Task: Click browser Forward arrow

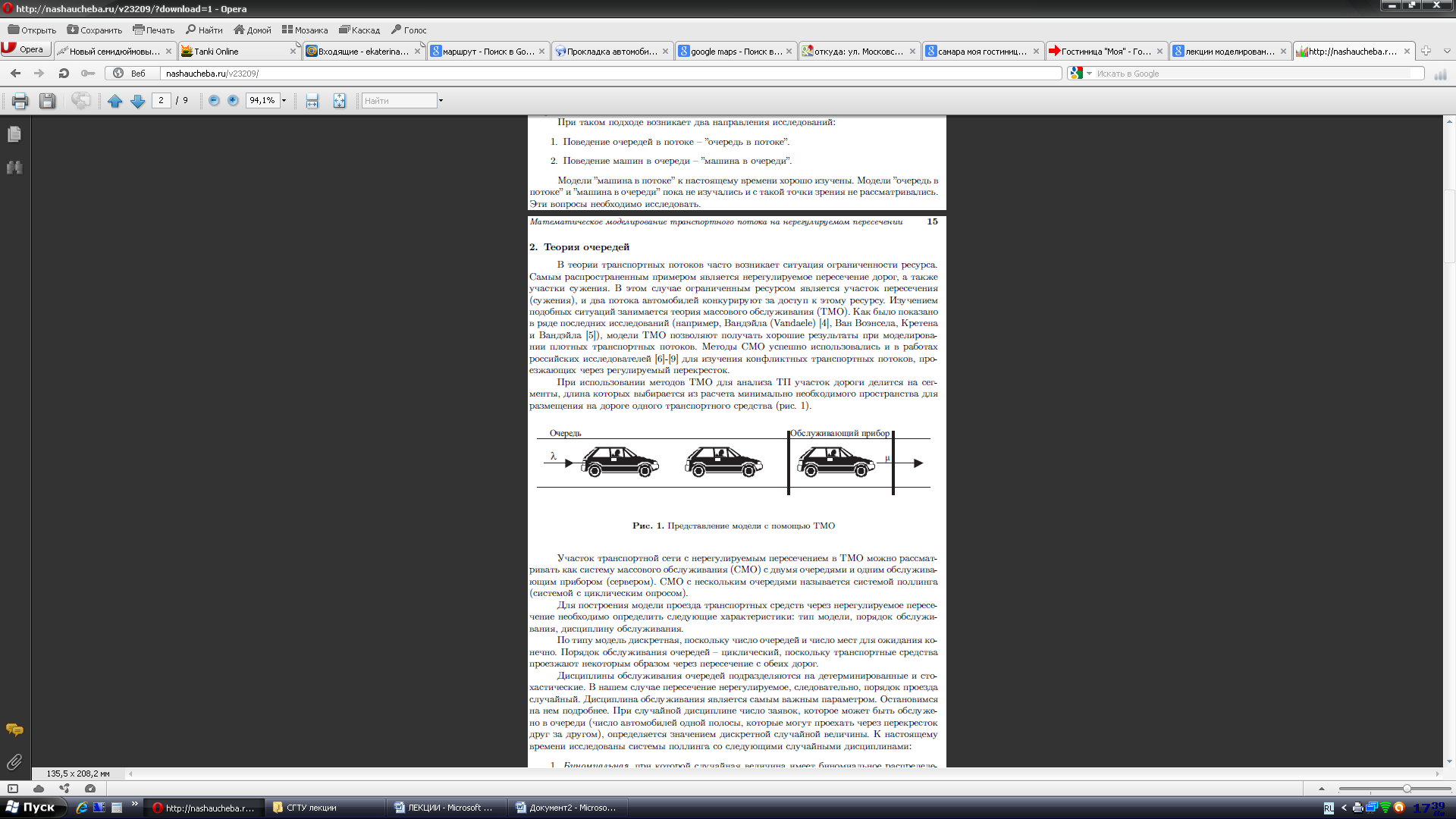Action: pyautogui.click(x=39, y=74)
